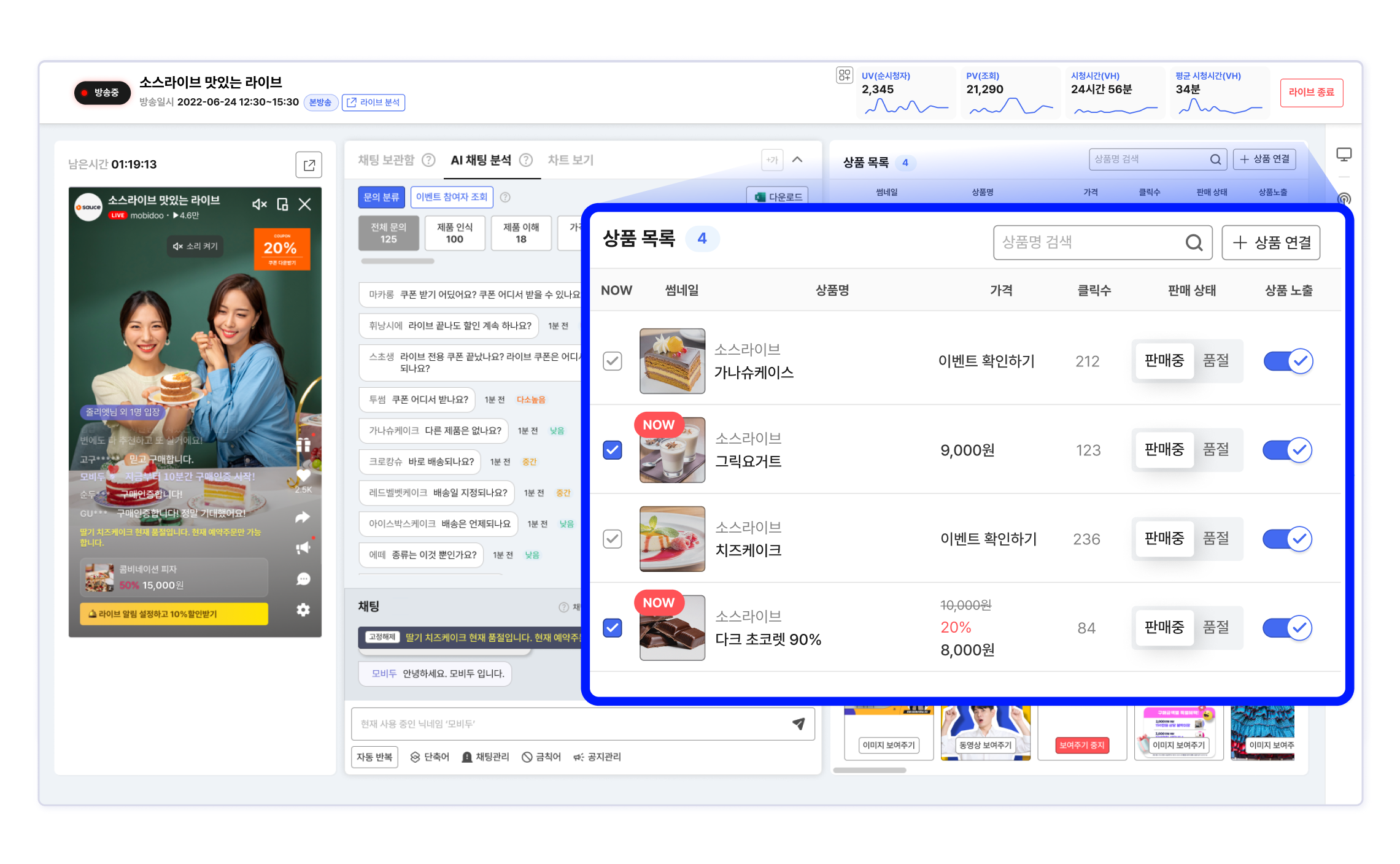Send the chat message
Viewport: 1400px width, 864px height.
coord(798,723)
